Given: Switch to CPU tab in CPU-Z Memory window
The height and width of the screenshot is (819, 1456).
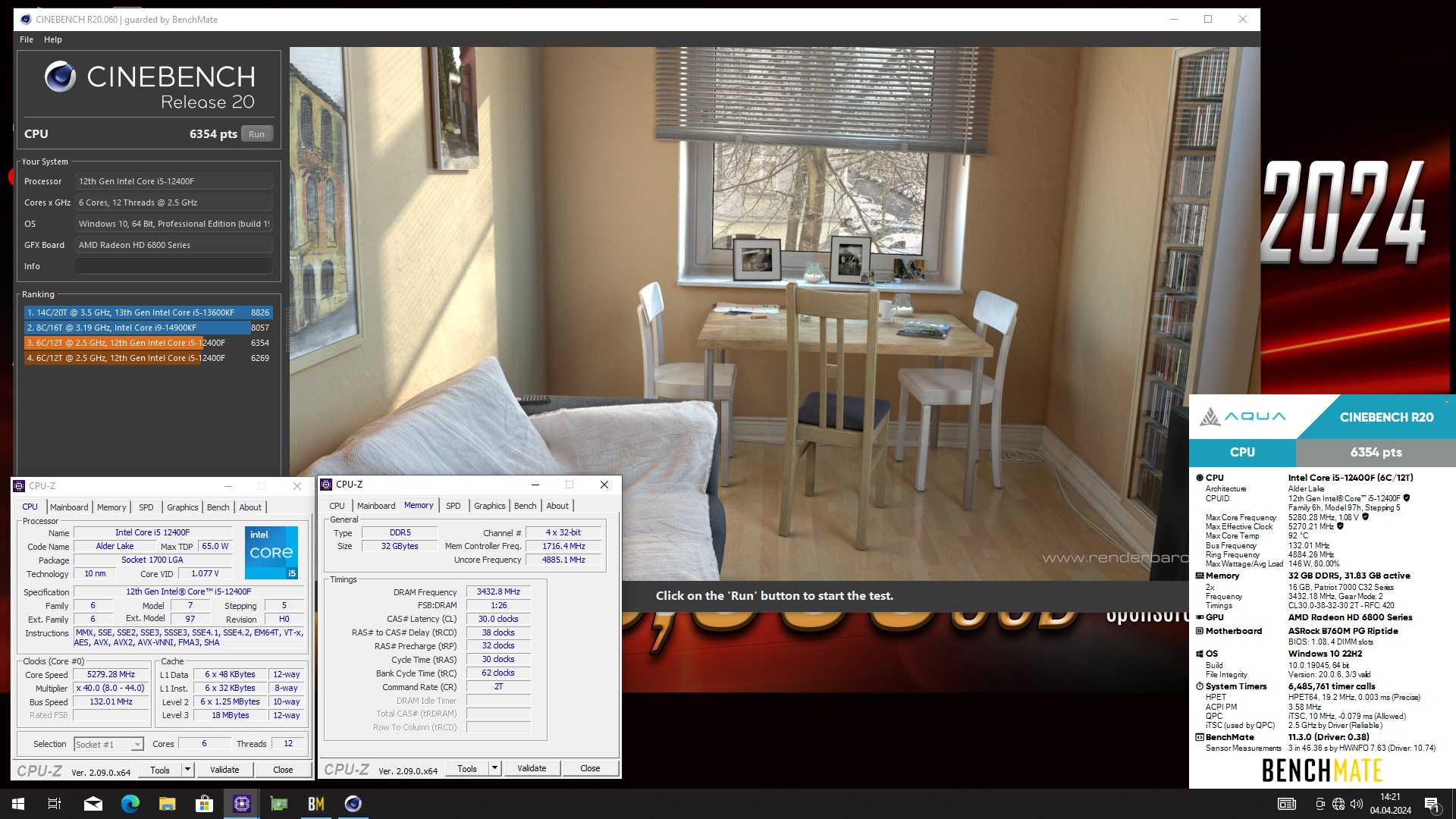Looking at the screenshot, I should pyautogui.click(x=337, y=506).
